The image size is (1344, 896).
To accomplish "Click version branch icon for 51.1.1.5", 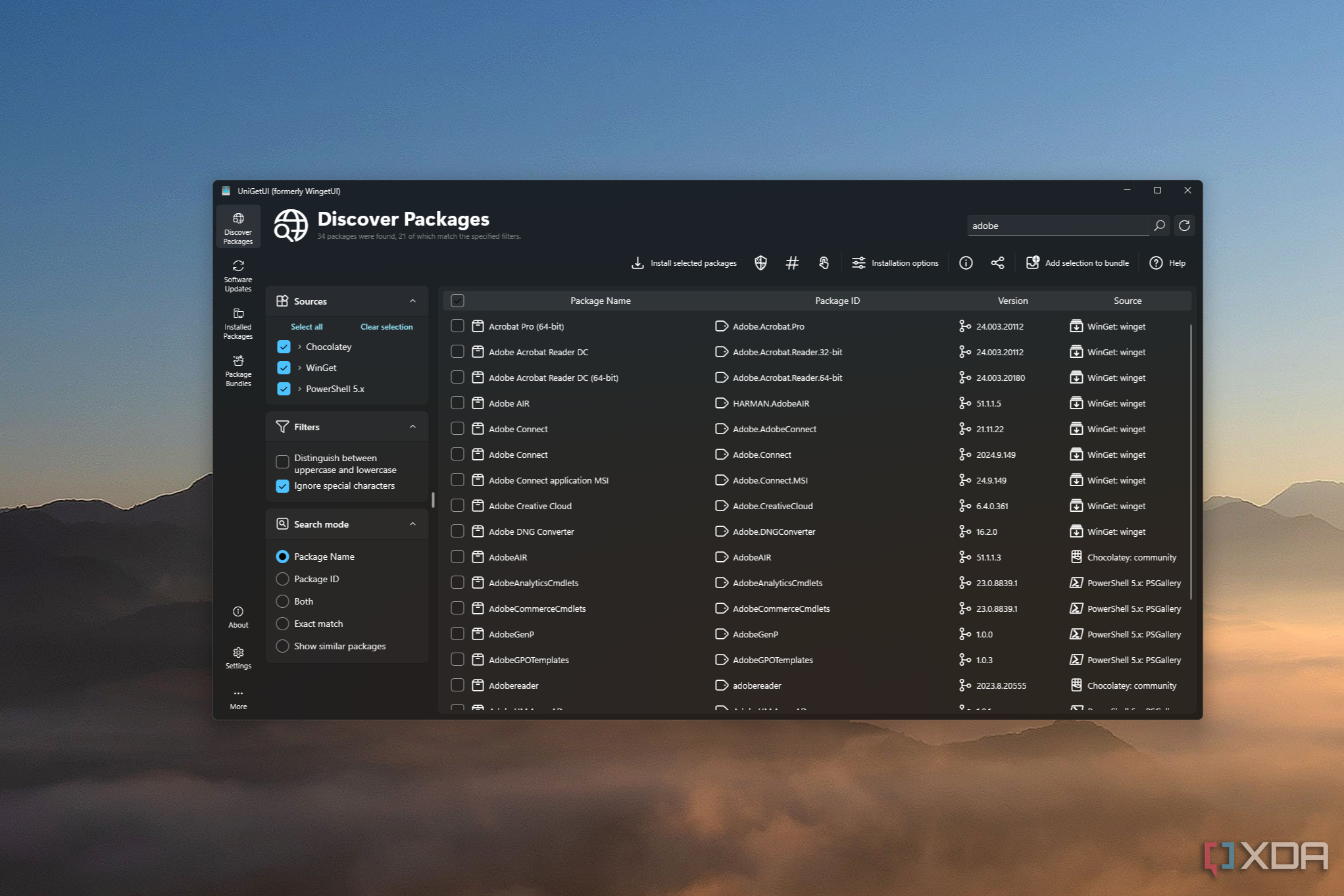I will coord(965,403).
